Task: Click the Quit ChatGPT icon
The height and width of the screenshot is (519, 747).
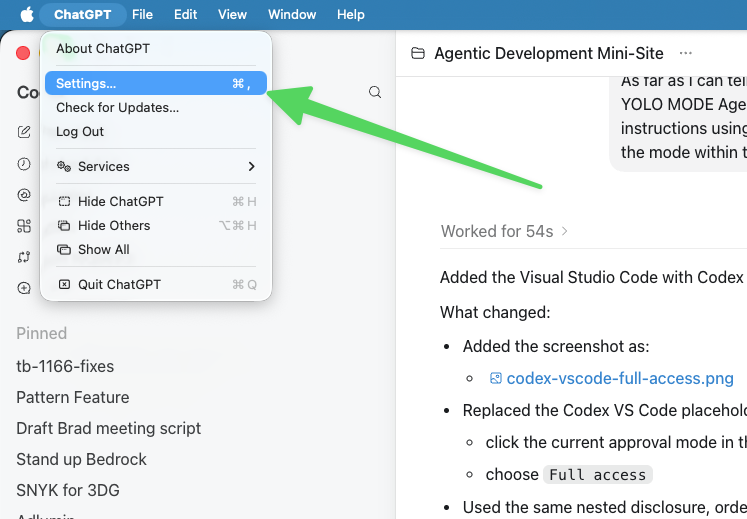Action: [x=64, y=285]
